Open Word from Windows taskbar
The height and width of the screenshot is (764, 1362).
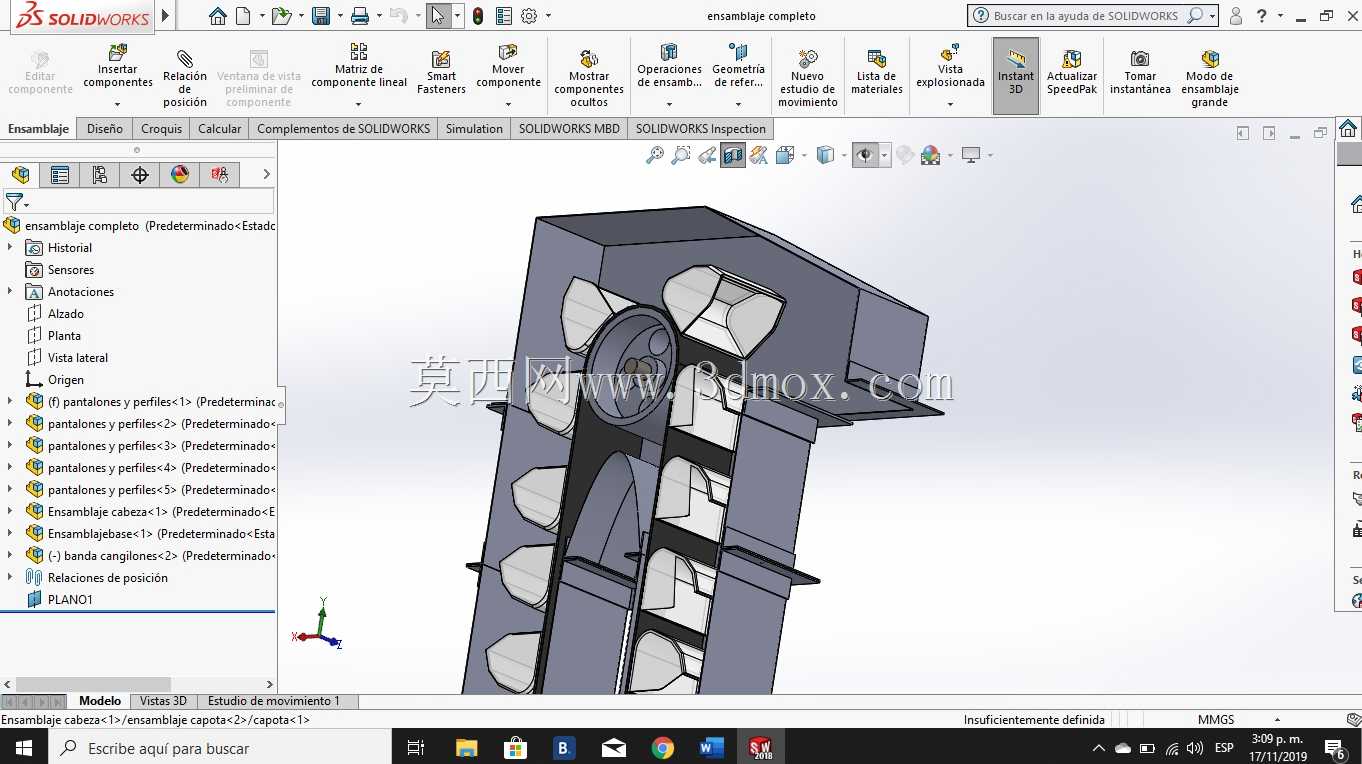coord(711,747)
